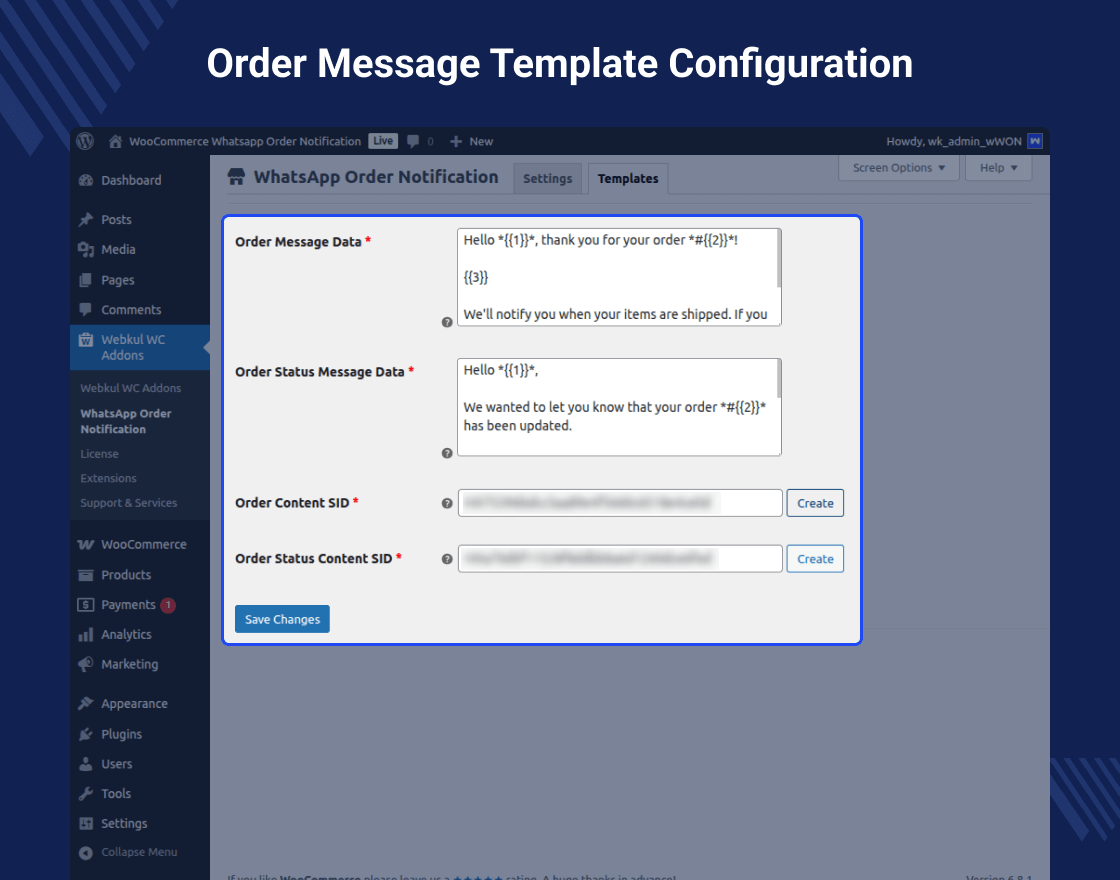Click the user avatar in admin bar

pos(1034,141)
